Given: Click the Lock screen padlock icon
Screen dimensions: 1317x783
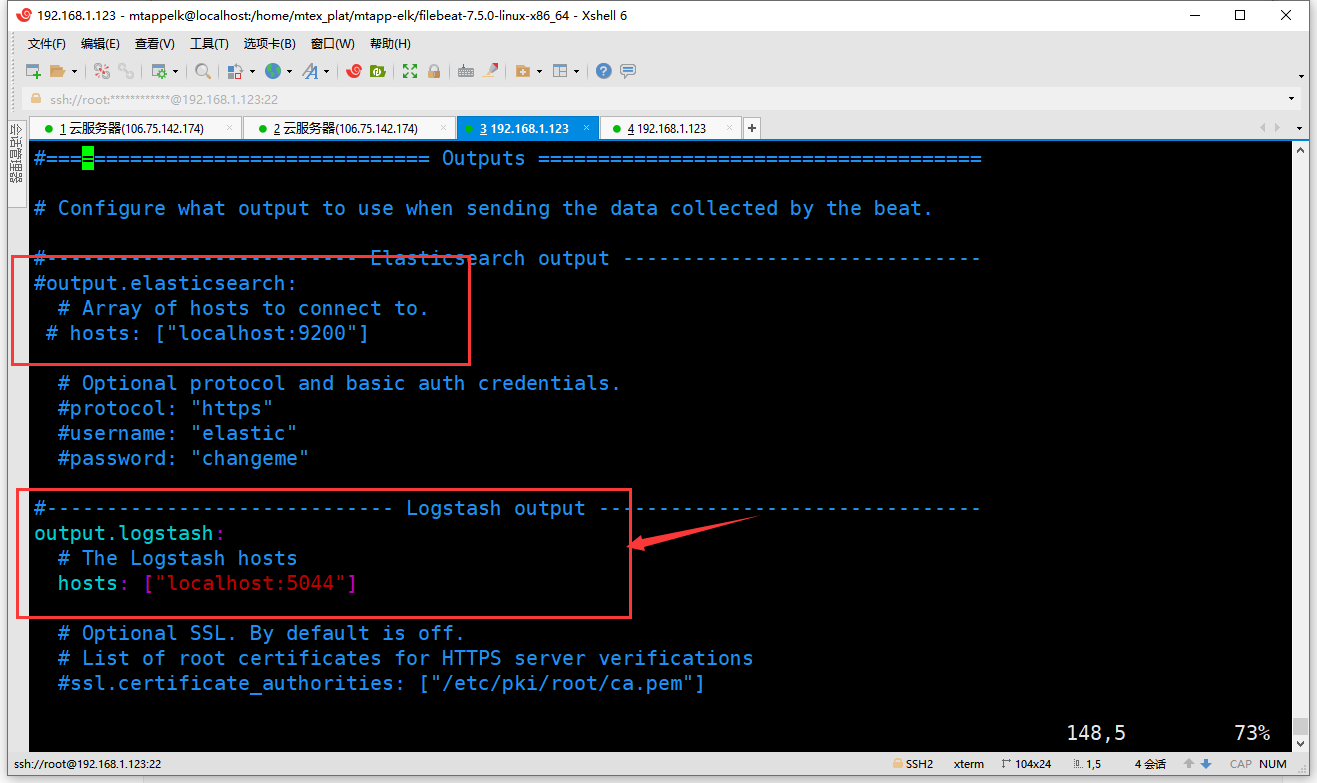Looking at the screenshot, I should tap(434, 71).
